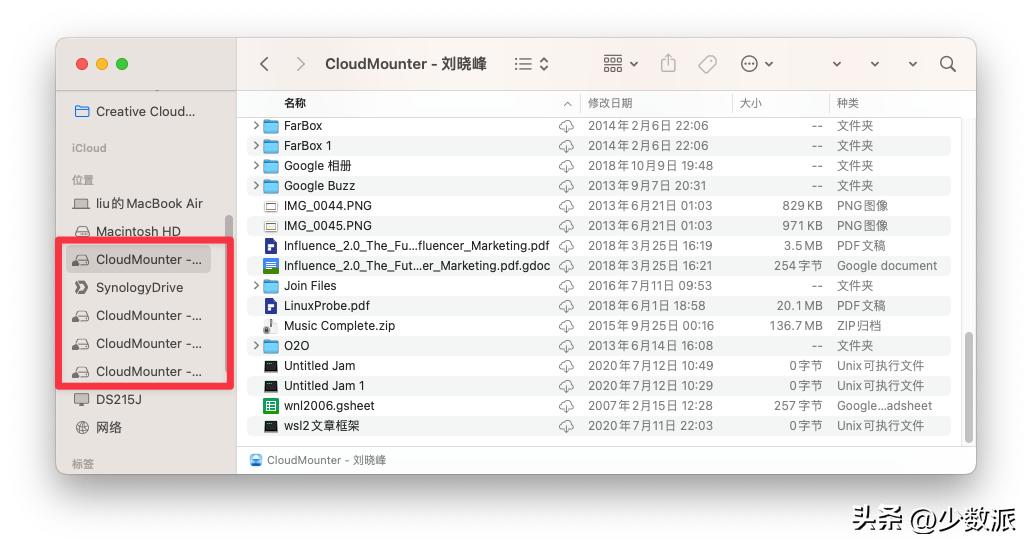Select the Untitled Jam 1 file icon
The image size is (1032, 548).
coord(271,386)
